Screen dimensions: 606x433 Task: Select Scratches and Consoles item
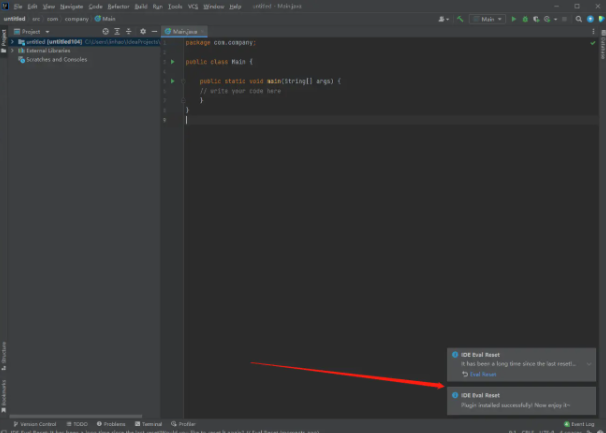point(56,60)
